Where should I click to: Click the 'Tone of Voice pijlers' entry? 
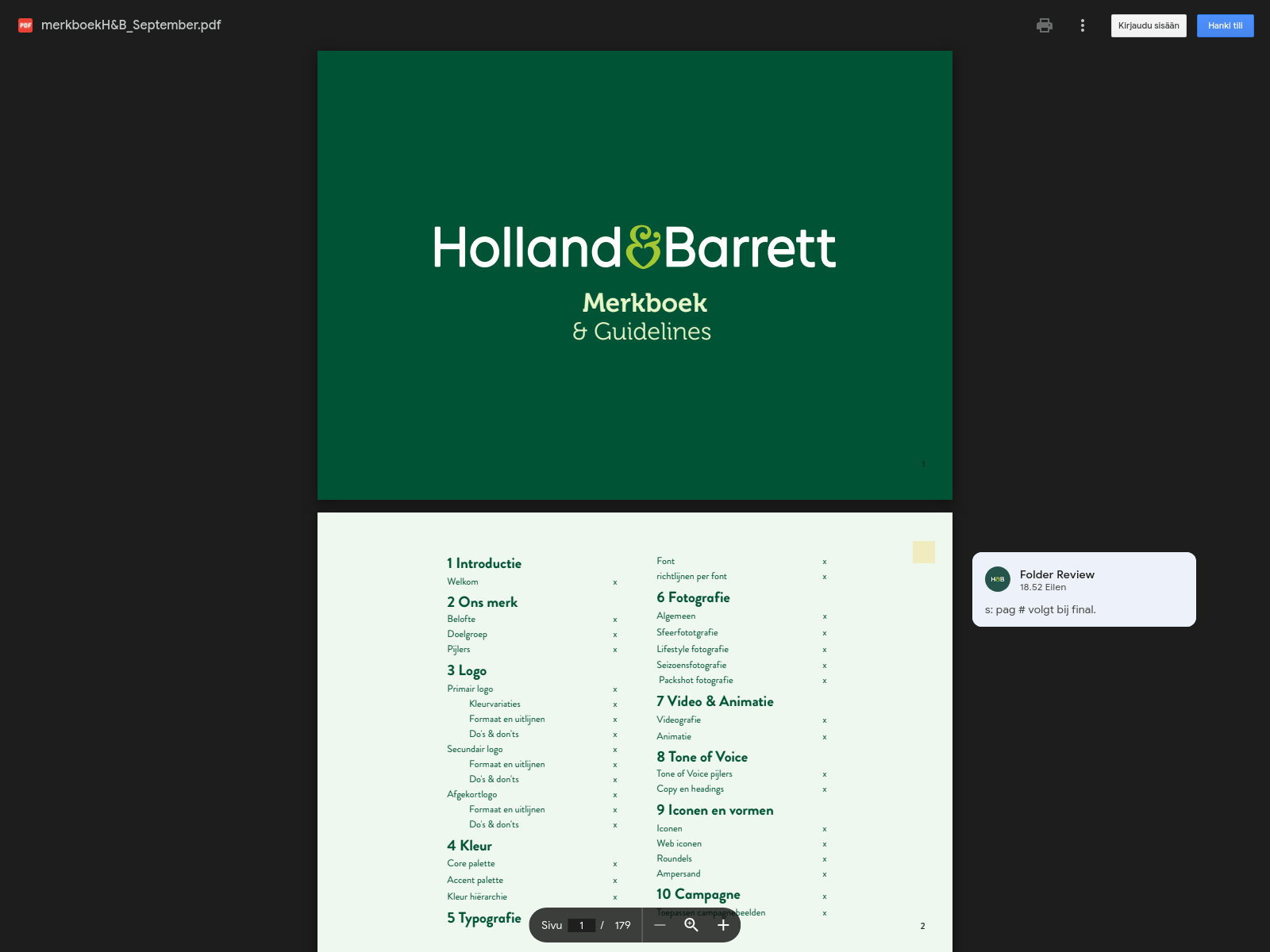(695, 773)
